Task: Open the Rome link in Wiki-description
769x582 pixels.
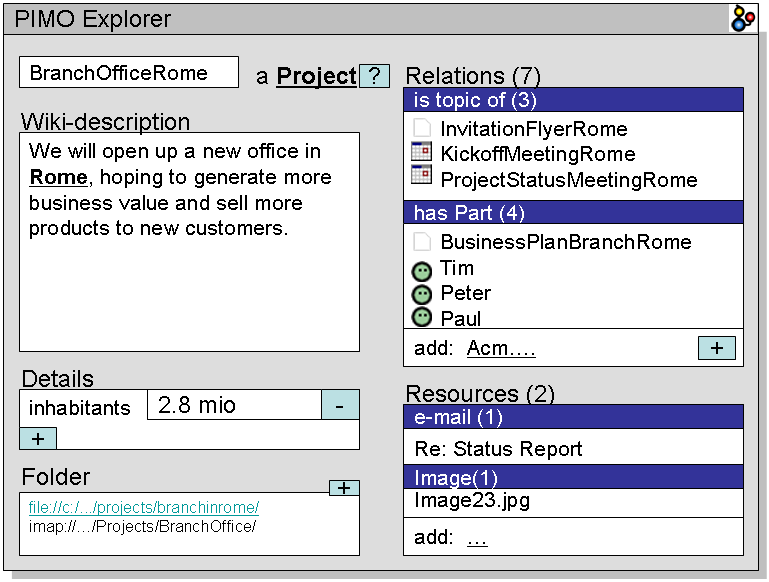Action: [59, 178]
